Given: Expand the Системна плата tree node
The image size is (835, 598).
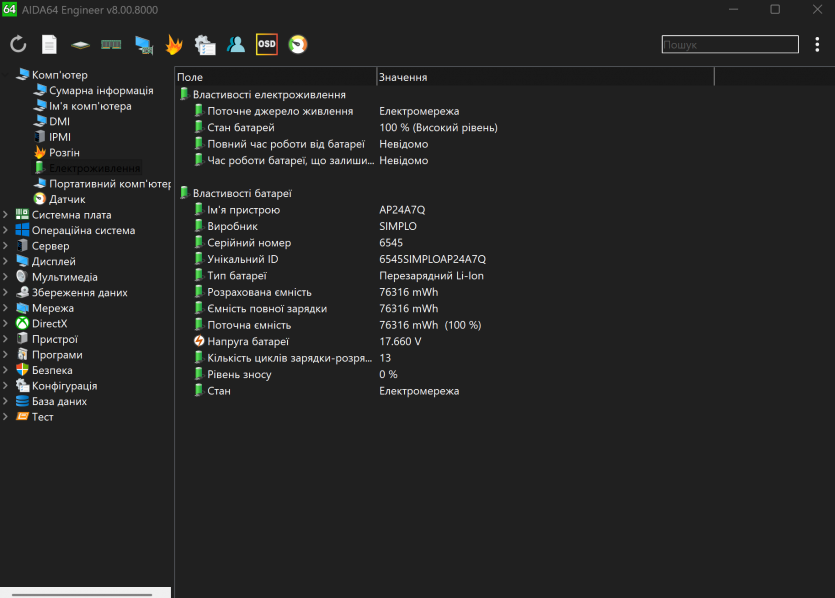Looking at the screenshot, I should pos(6,215).
